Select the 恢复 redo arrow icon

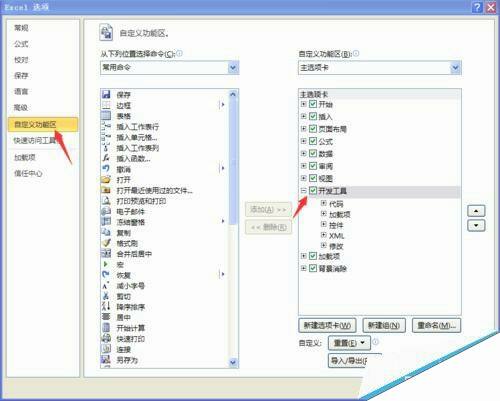point(106,275)
